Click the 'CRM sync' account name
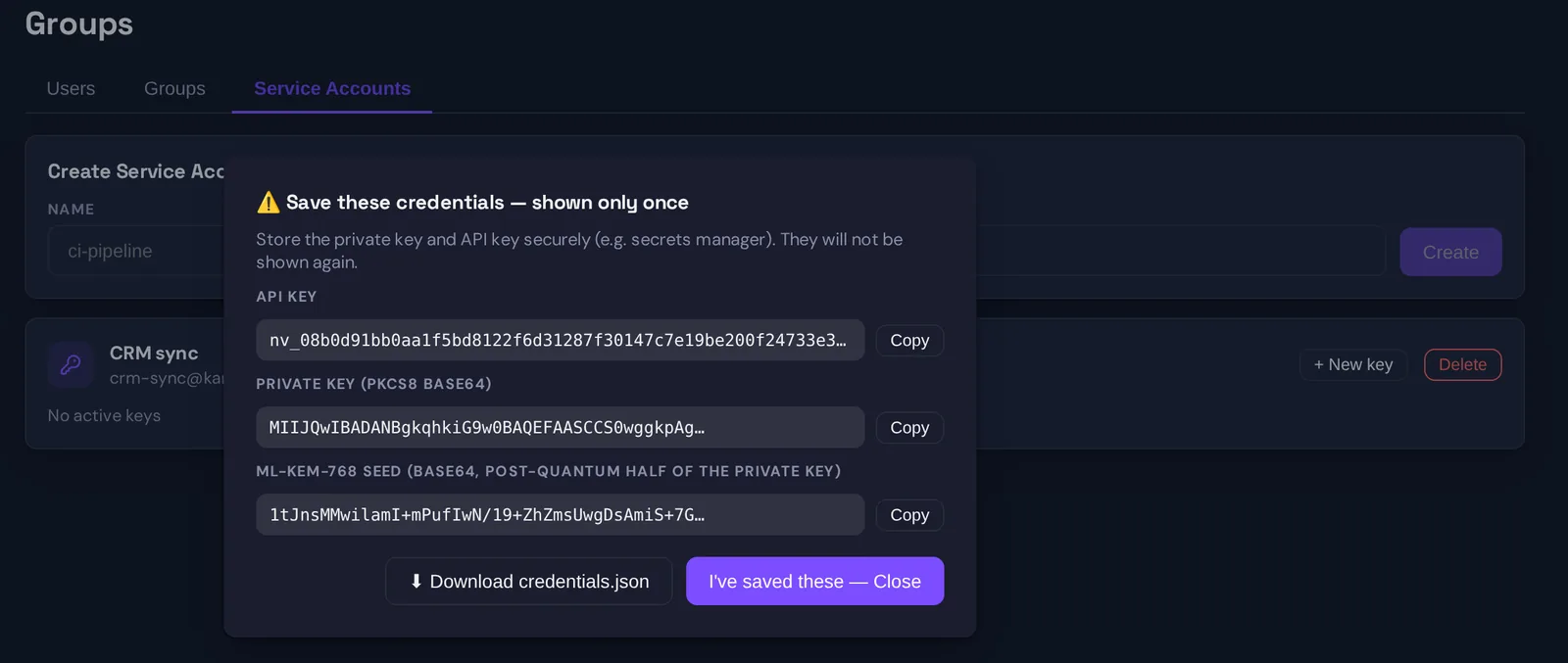Image resolution: width=1568 pixels, height=663 pixels. click(154, 353)
